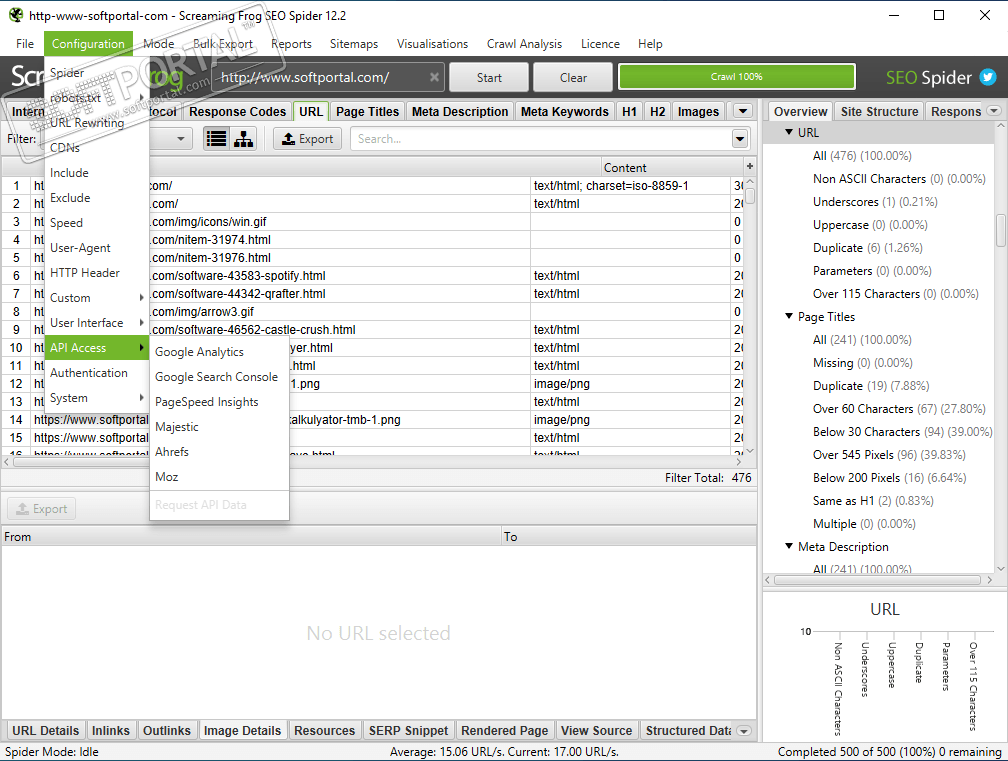
Task: Open the Visualisations menu
Action: point(433,44)
